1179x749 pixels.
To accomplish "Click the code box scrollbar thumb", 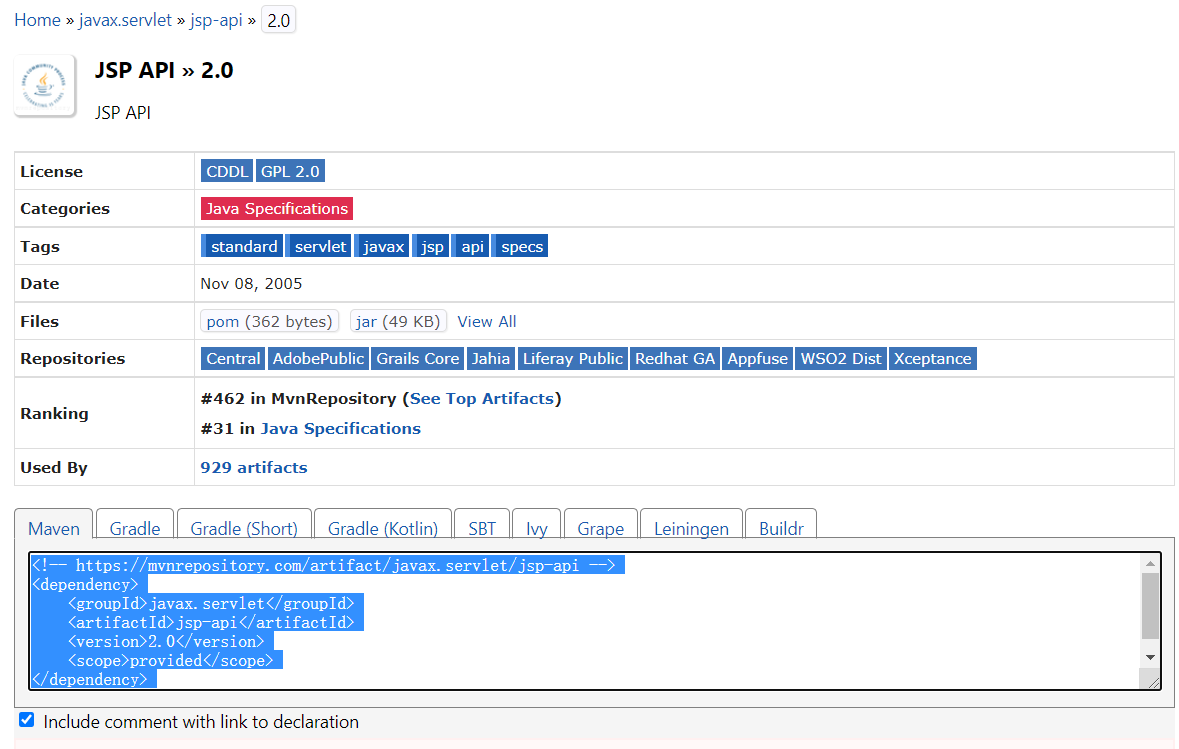I will (1150, 606).
